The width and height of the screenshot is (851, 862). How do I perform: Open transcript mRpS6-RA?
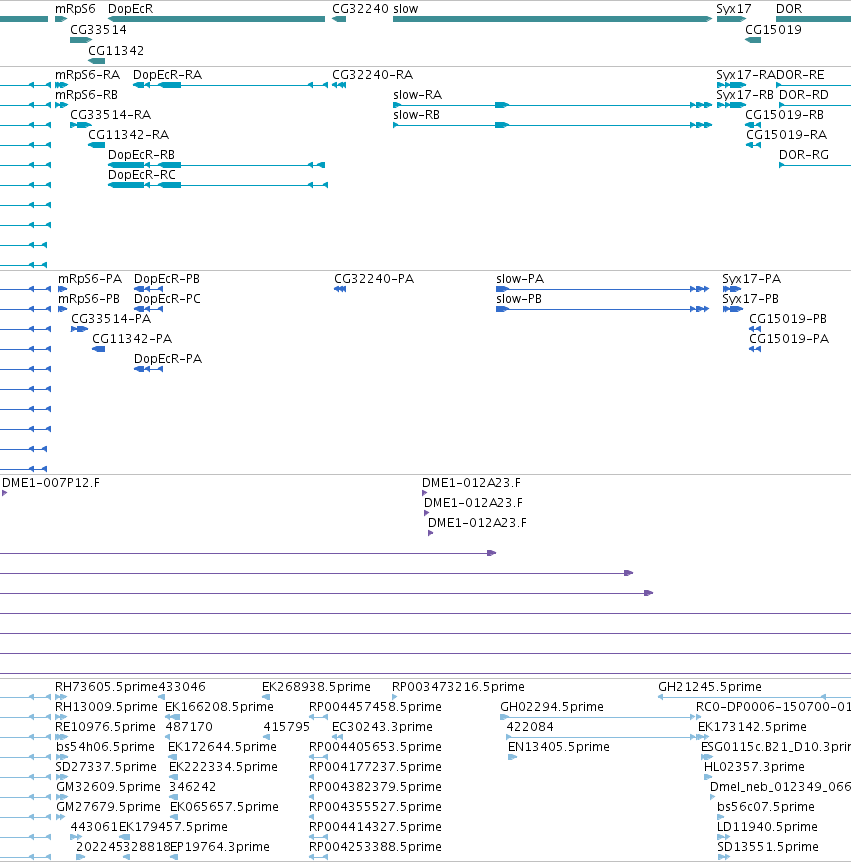[87, 75]
